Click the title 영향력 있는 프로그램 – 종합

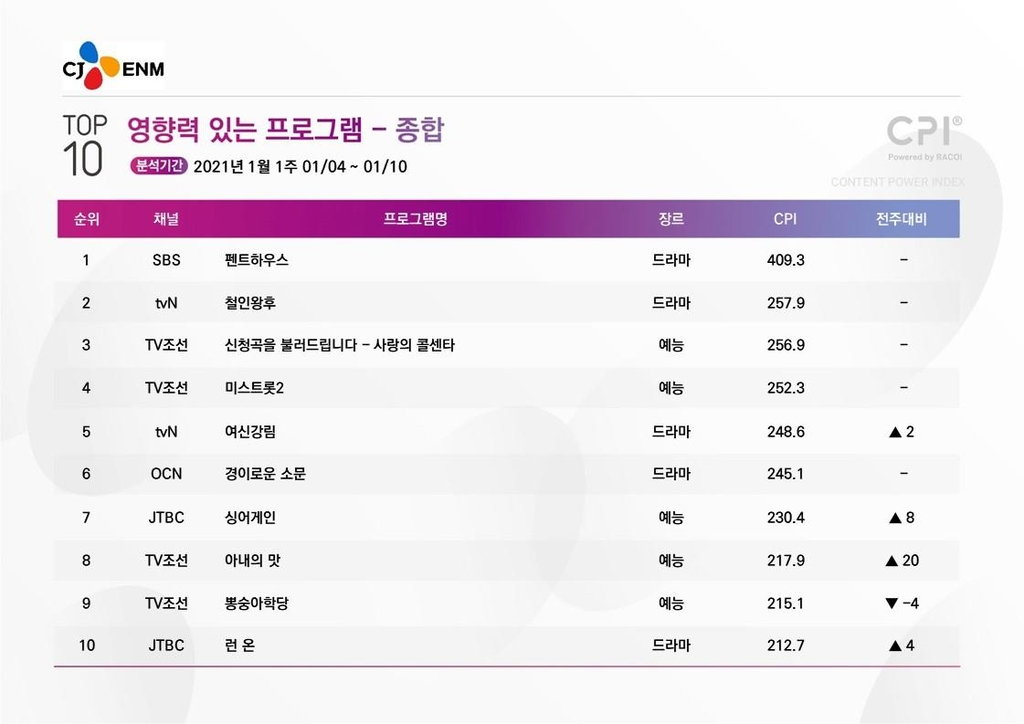point(285,129)
